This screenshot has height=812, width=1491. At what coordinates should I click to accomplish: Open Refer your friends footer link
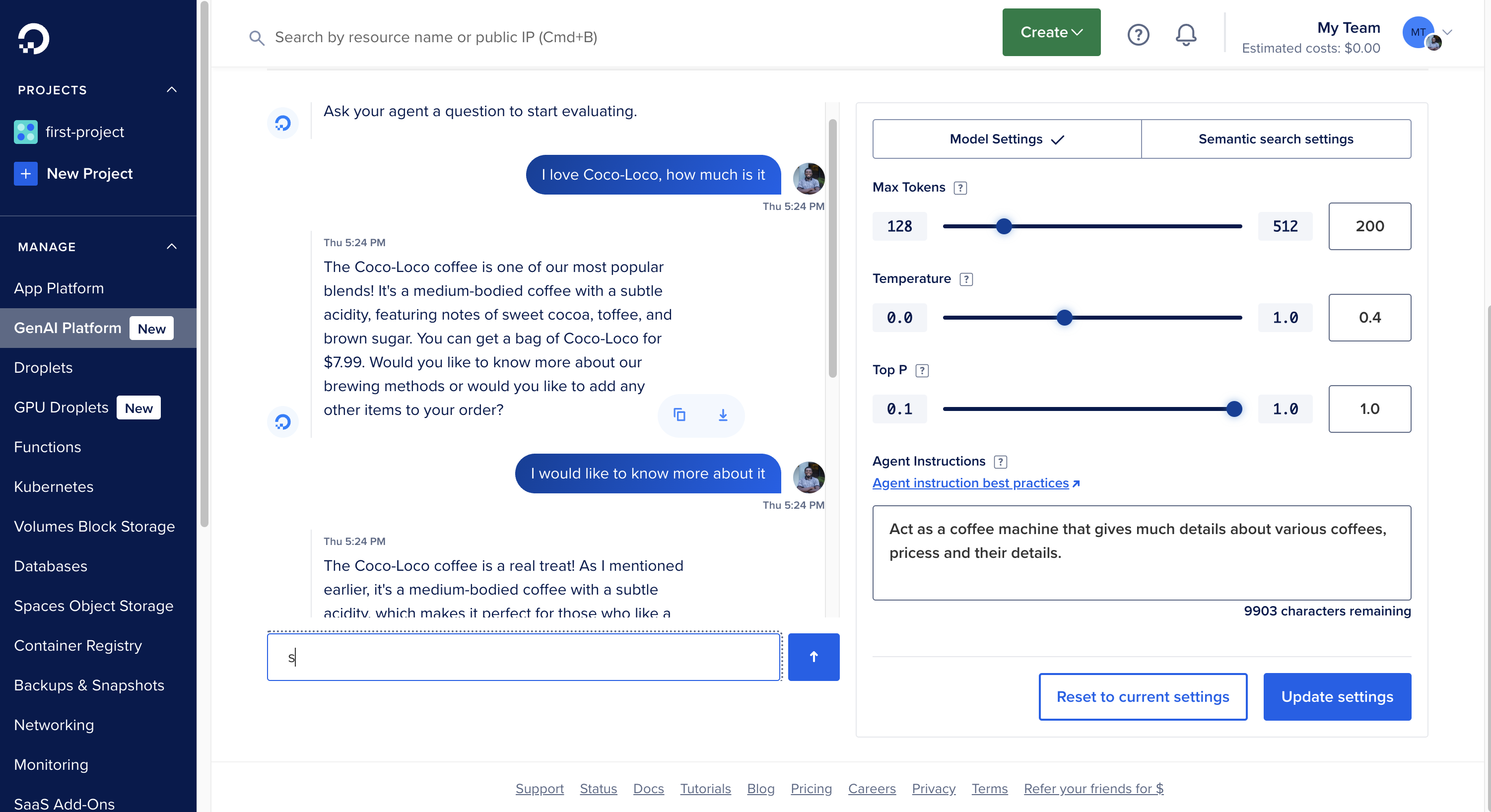pos(1093,788)
